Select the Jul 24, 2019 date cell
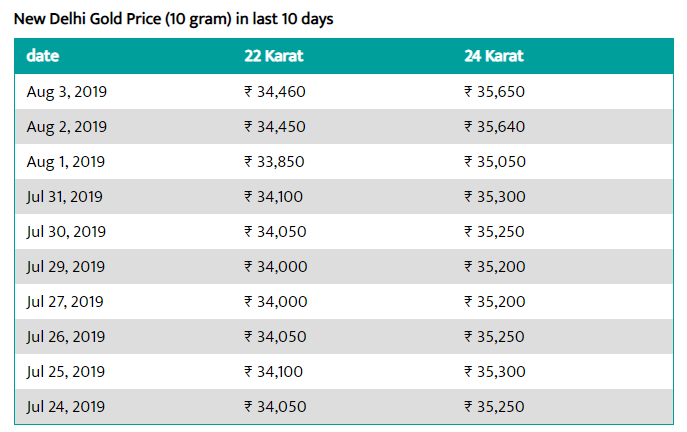687x432 pixels. click(66, 407)
